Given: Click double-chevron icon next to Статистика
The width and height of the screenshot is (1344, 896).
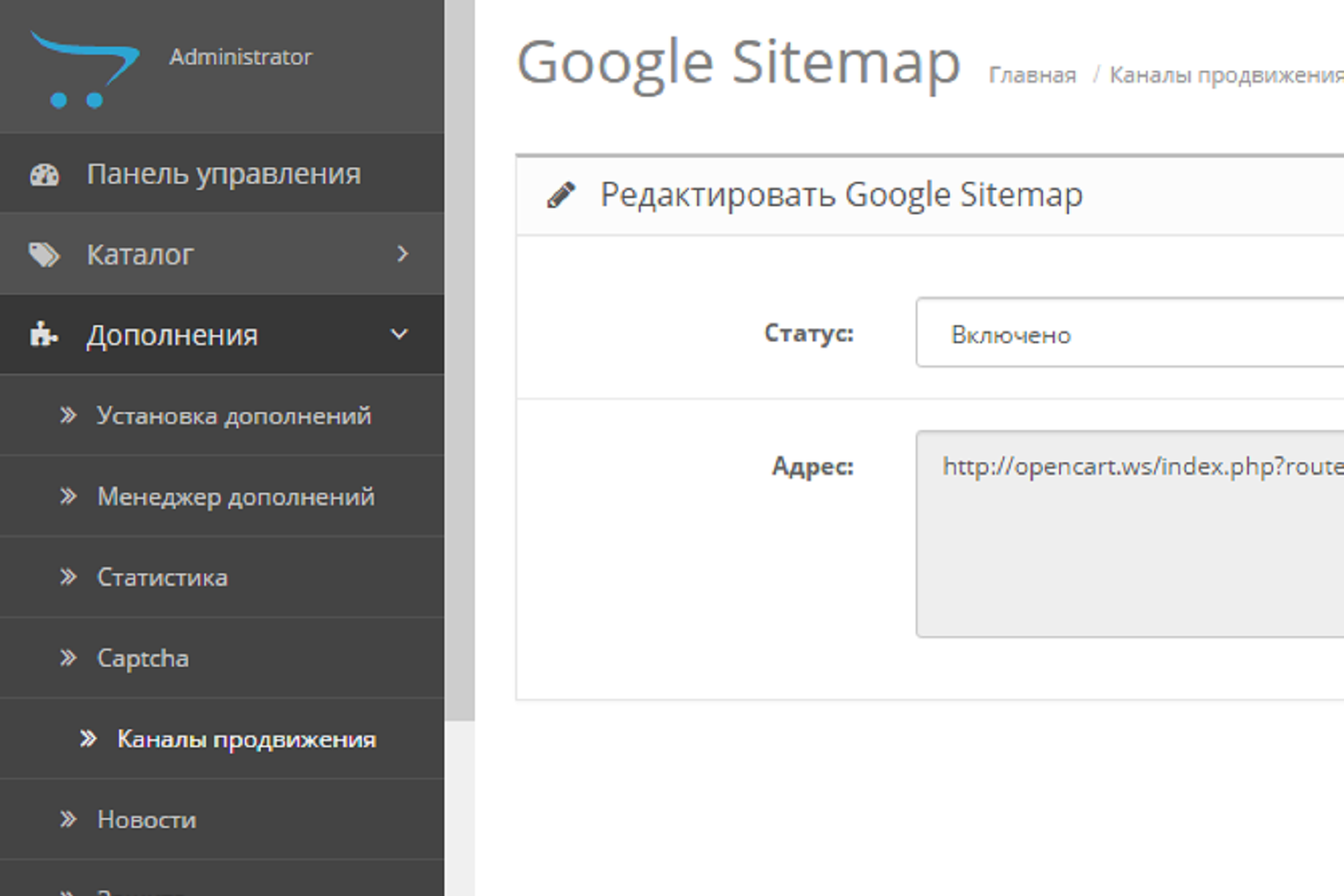Looking at the screenshot, I should coord(68,576).
